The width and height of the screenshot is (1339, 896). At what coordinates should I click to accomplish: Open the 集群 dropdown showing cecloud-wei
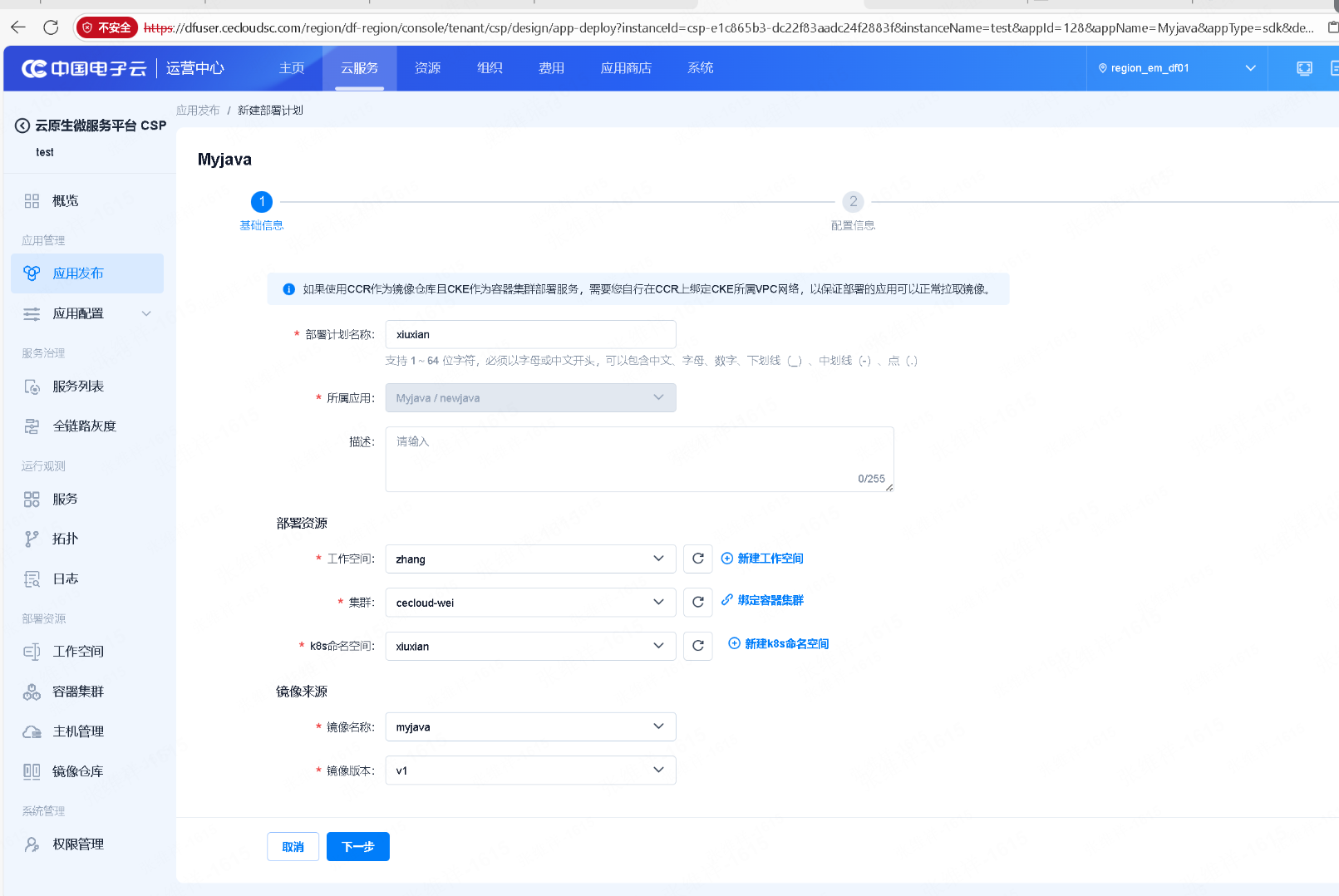[530, 603]
